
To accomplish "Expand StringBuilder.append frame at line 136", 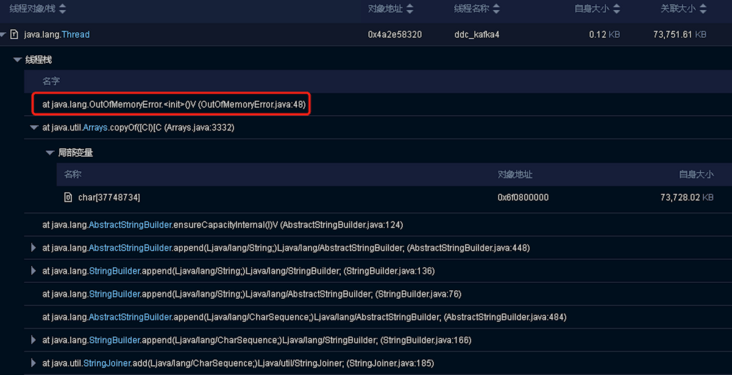I will click(33, 271).
